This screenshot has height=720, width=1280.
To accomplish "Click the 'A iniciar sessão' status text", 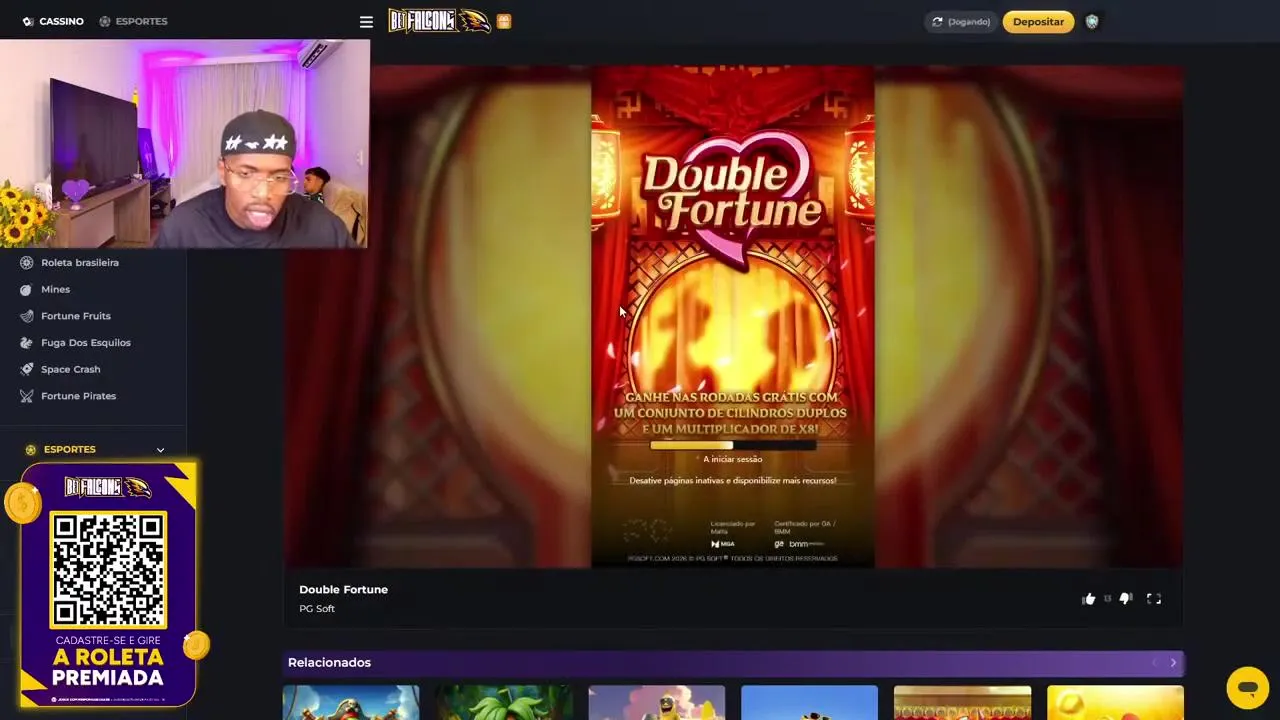I will [733, 459].
